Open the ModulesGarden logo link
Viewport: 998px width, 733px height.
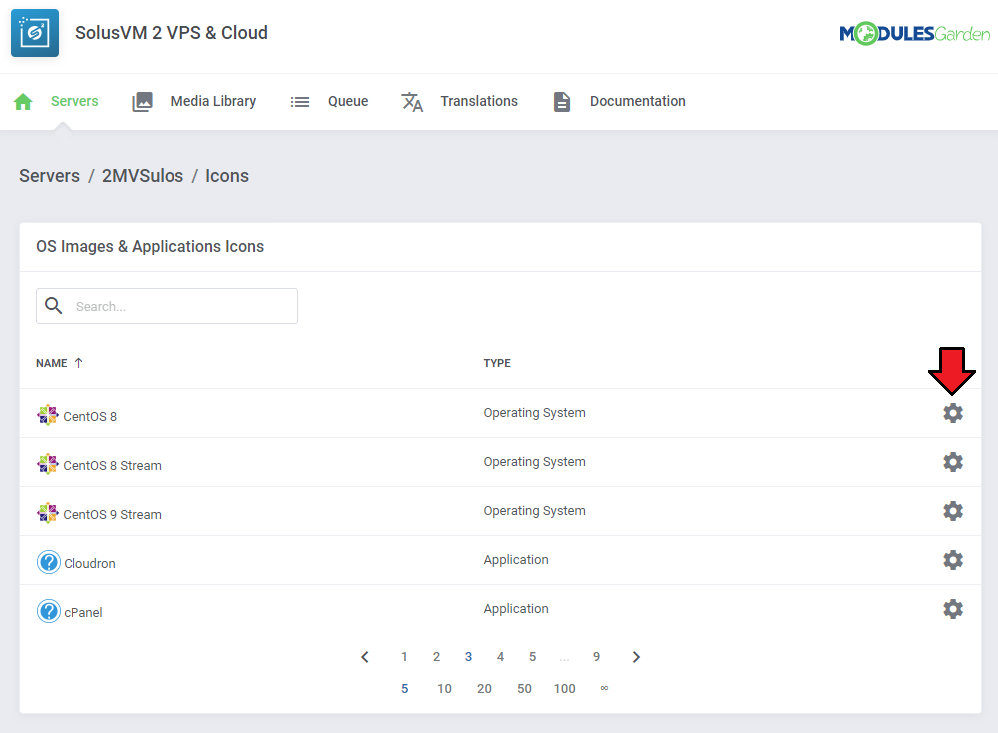(915, 34)
